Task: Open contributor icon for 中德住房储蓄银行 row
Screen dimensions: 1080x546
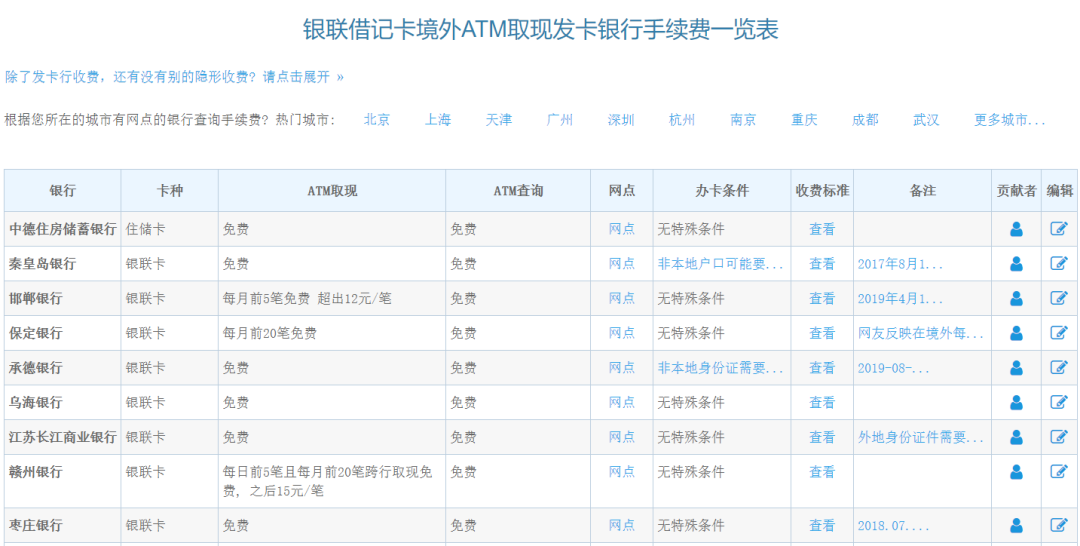Action: click(1016, 229)
